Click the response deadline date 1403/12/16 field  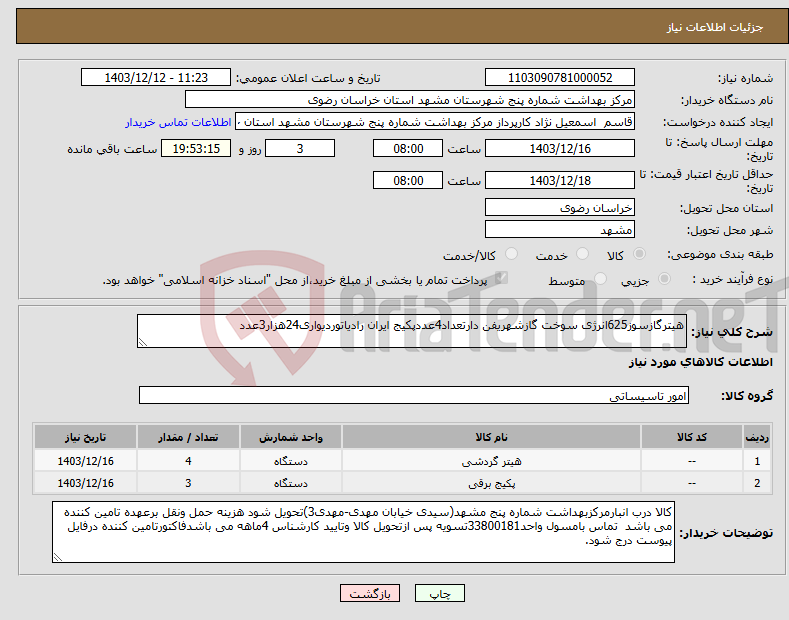tap(560, 148)
